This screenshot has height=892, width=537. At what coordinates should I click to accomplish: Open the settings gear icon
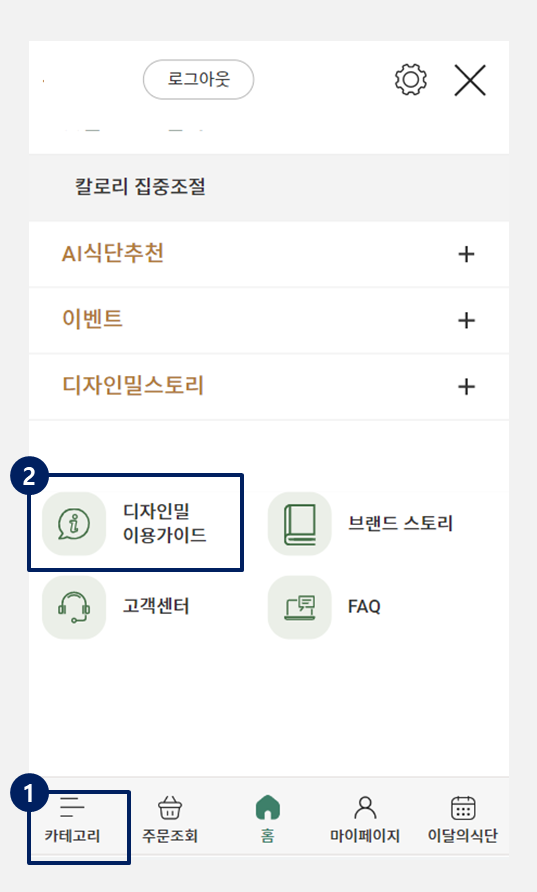(411, 80)
